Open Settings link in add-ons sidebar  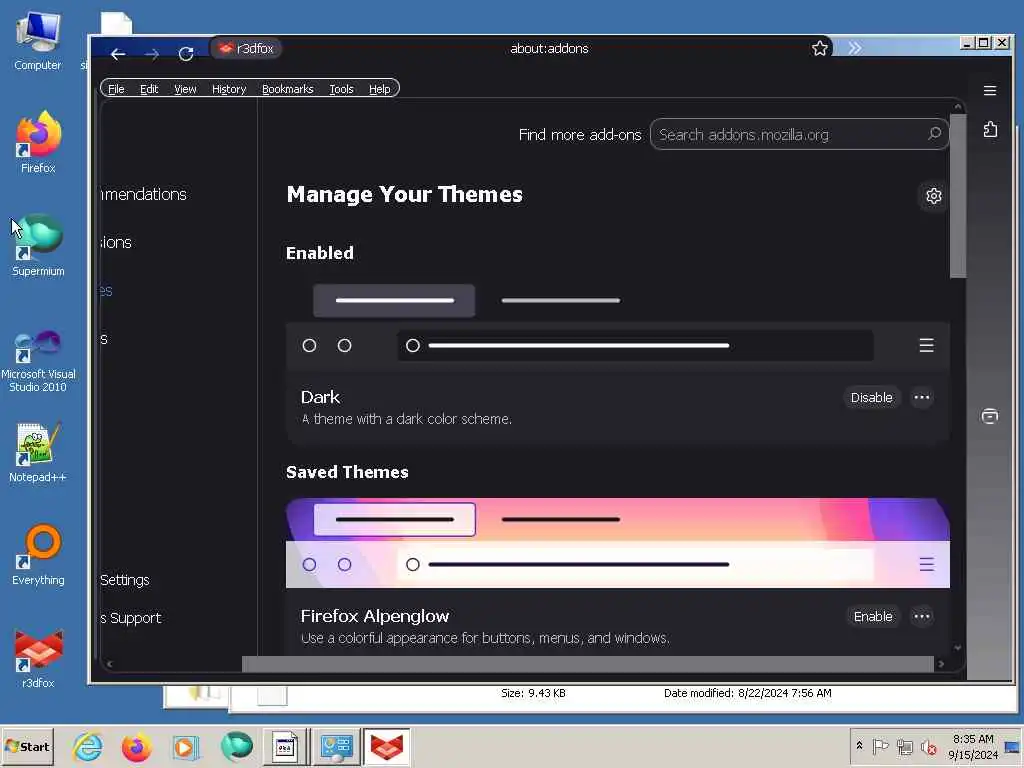click(125, 580)
